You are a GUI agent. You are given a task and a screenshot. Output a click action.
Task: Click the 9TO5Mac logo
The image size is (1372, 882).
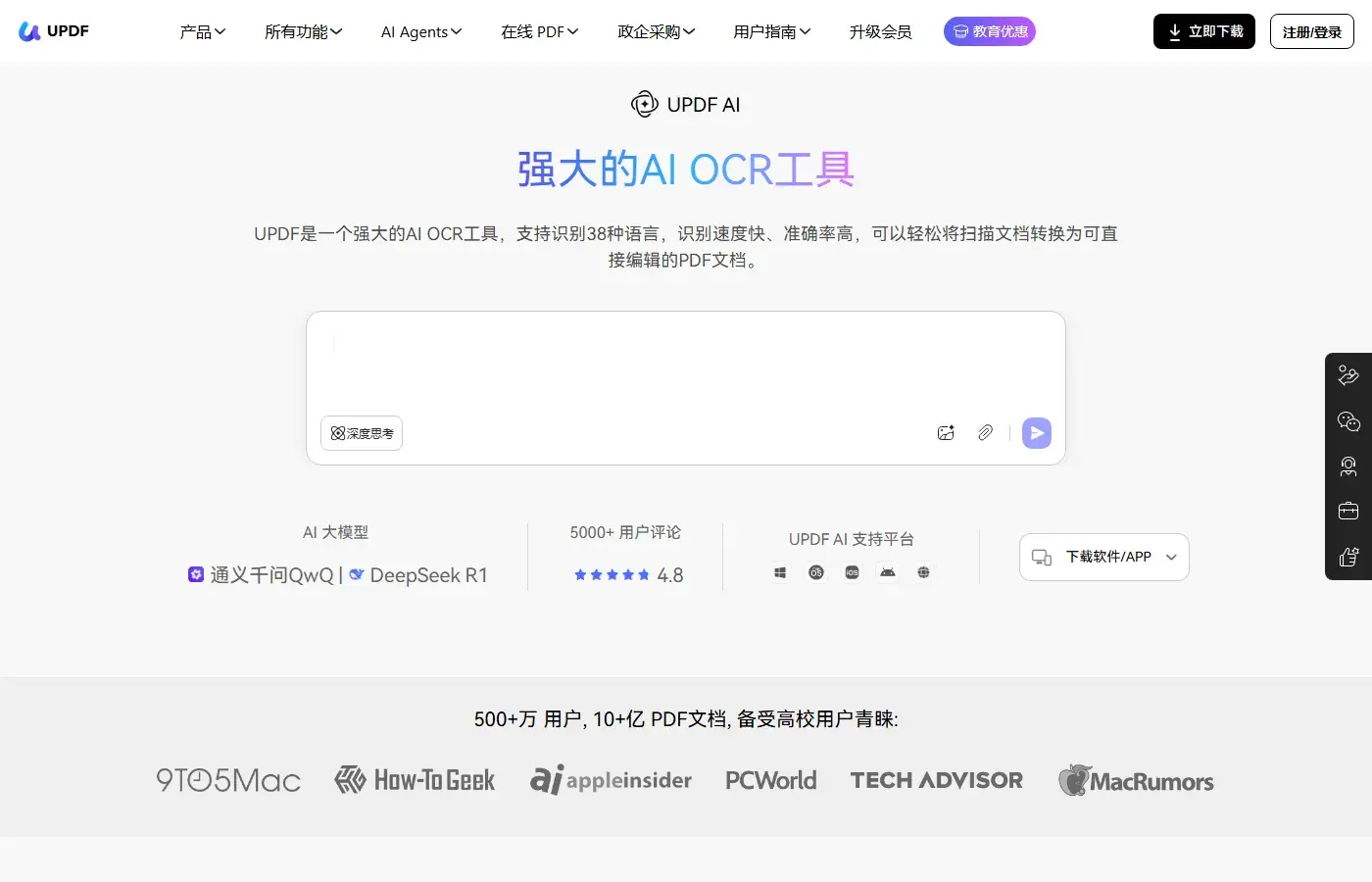[x=228, y=780]
